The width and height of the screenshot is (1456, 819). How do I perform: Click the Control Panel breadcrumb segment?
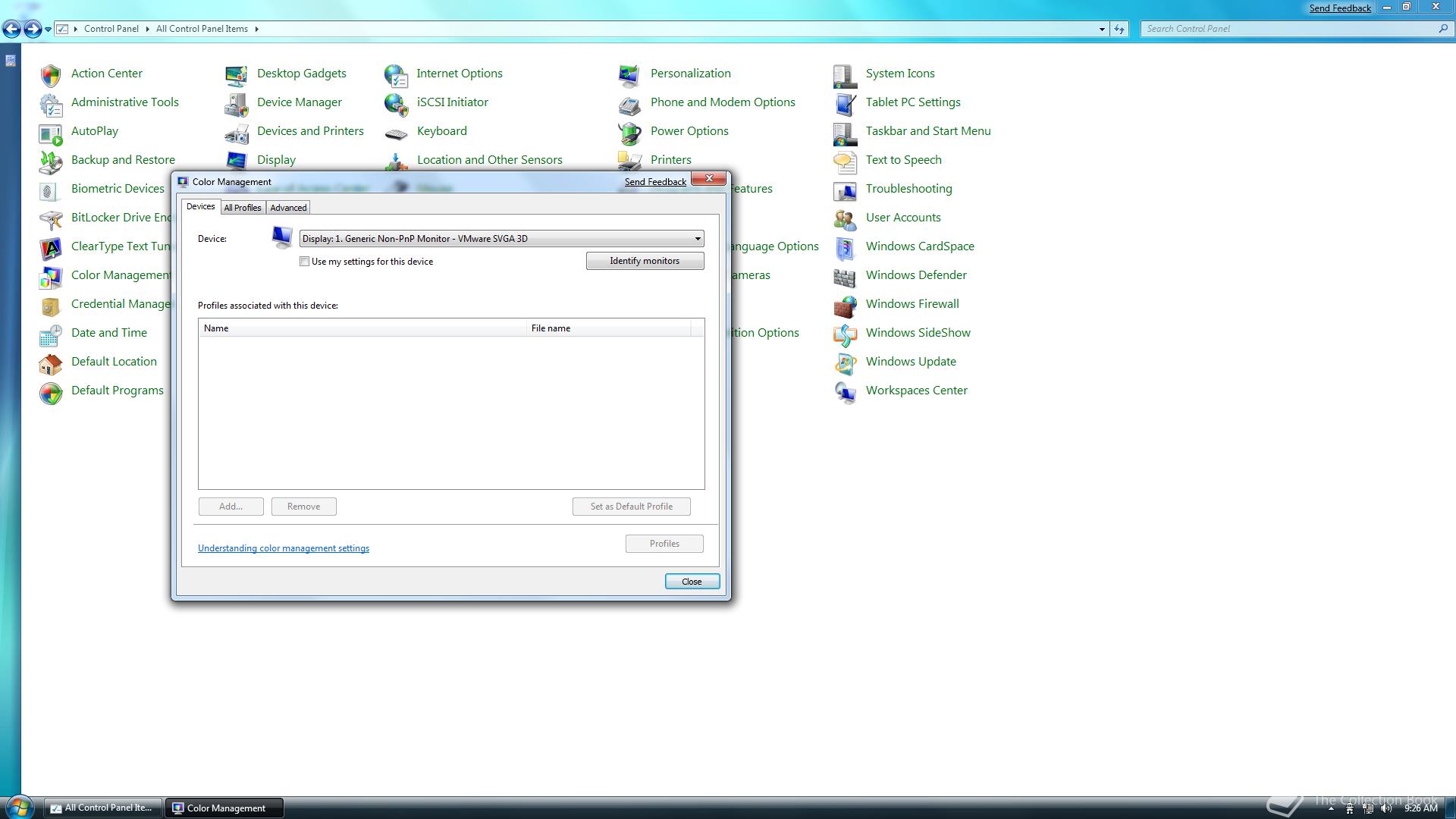pos(111,29)
